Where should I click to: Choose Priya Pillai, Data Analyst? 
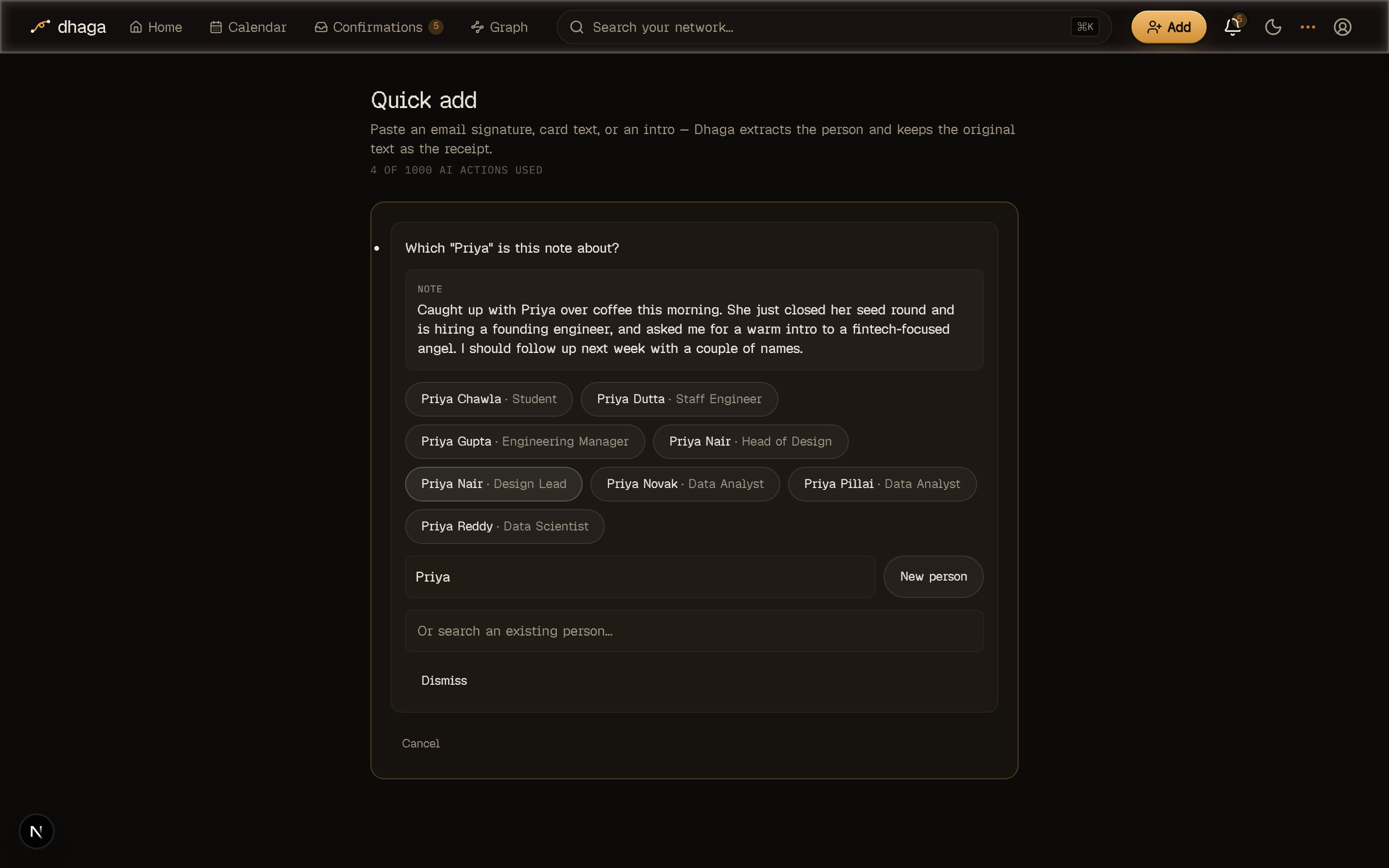click(882, 484)
